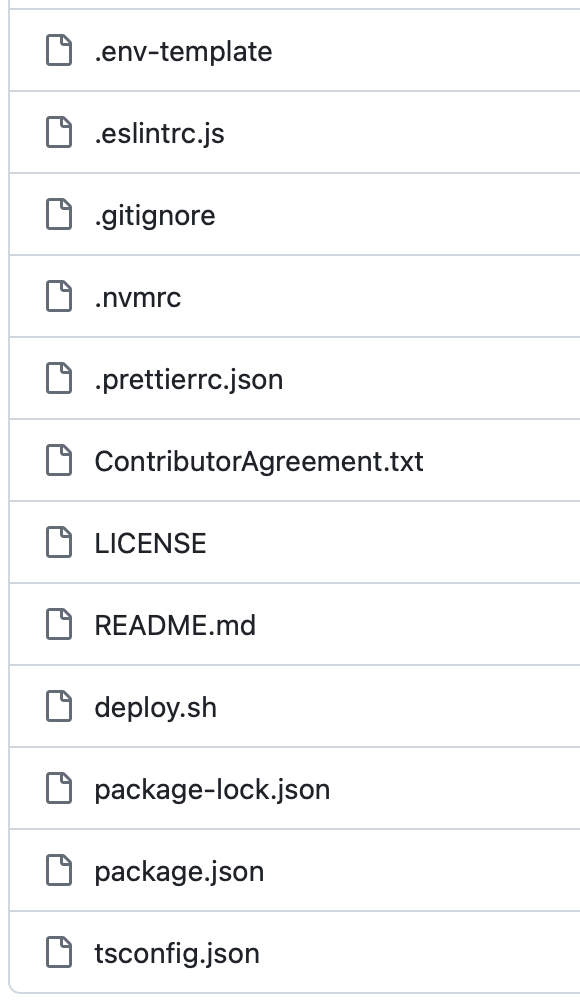
Task: Click the file icon next to LICENSE
Action: coord(59,543)
